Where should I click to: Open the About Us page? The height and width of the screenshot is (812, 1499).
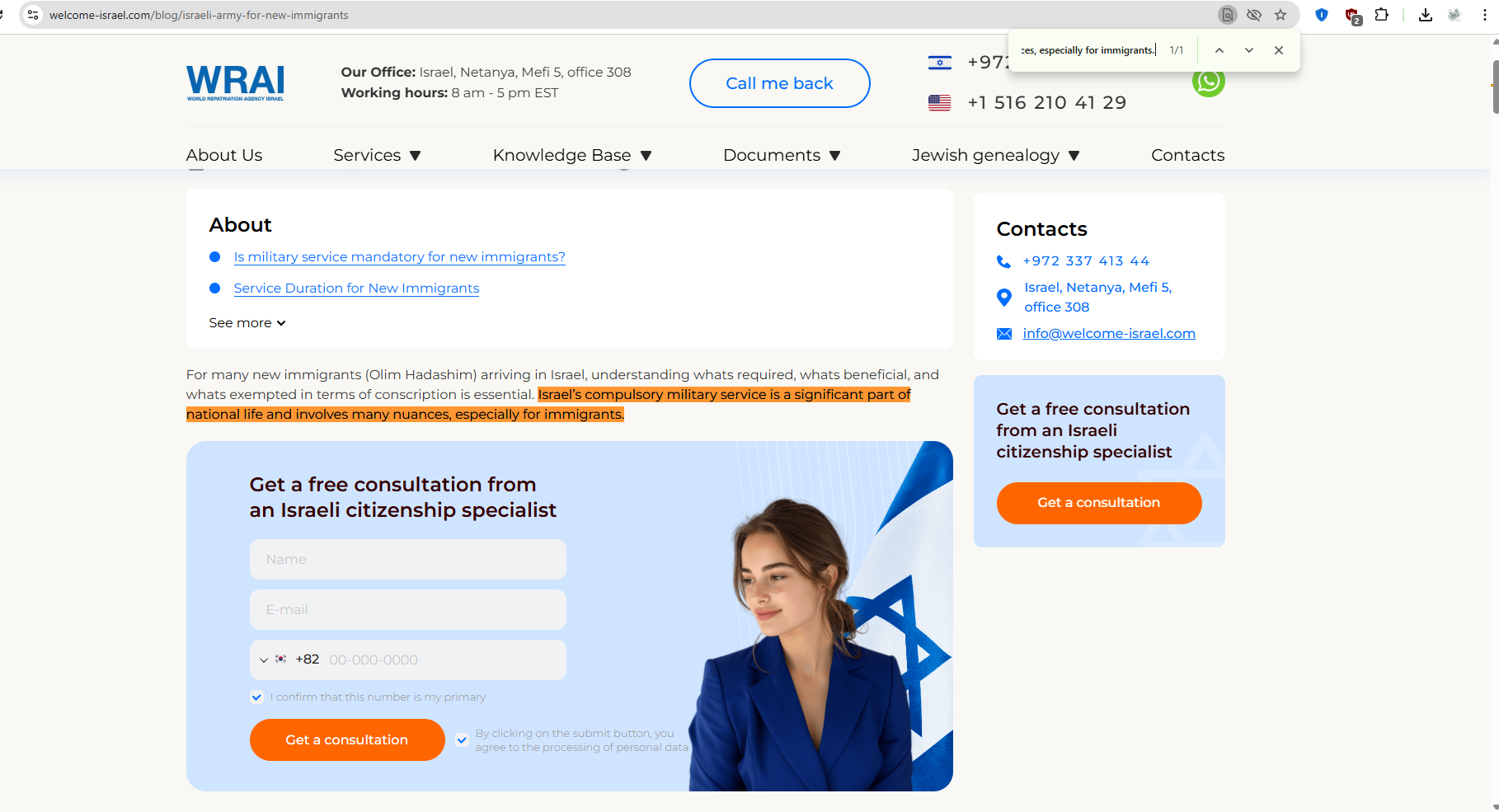(x=224, y=155)
